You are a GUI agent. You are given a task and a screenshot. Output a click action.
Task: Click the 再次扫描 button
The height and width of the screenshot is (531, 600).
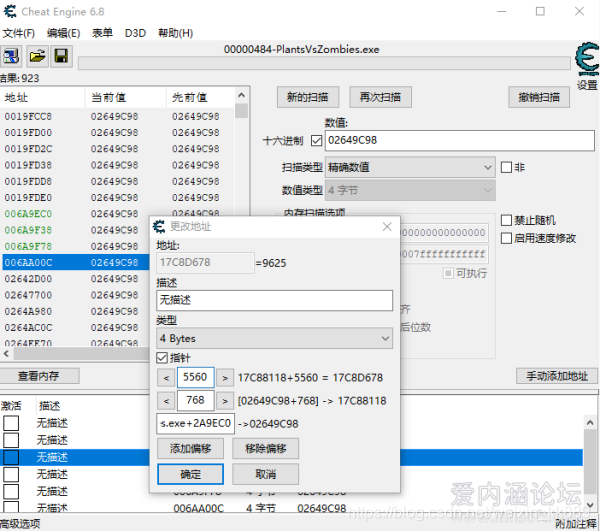(x=380, y=97)
